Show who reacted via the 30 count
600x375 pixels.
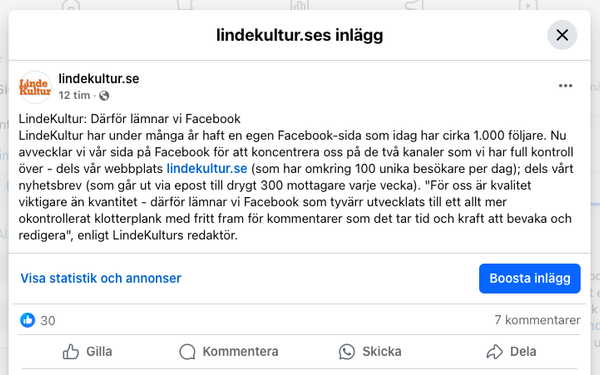pos(48,321)
